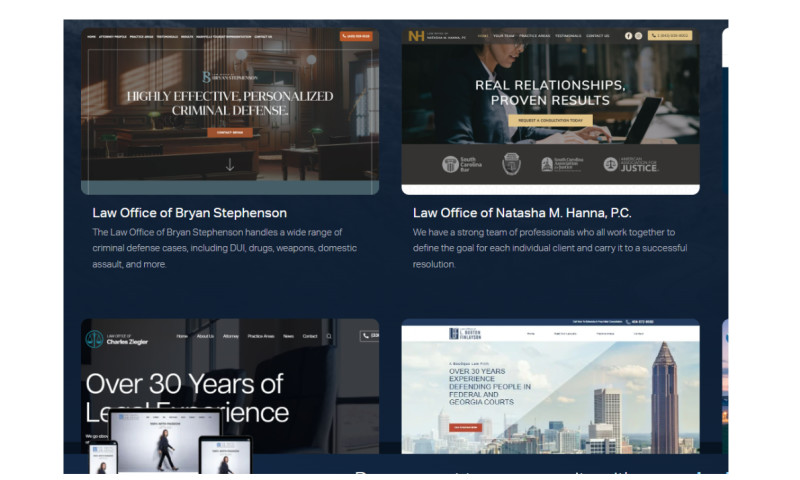The width and height of the screenshot is (800, 480).
Task: Click the Instagram icon in Hanna header
Action: click(x=639, y=36)
